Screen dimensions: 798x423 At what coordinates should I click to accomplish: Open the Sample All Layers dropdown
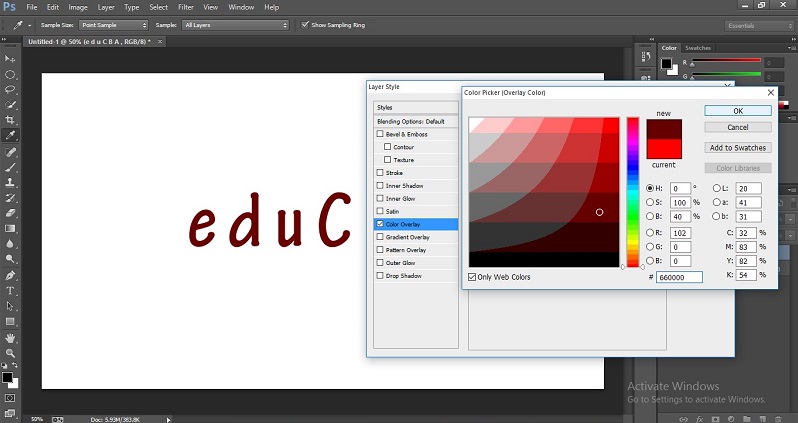tap(236, 25)
